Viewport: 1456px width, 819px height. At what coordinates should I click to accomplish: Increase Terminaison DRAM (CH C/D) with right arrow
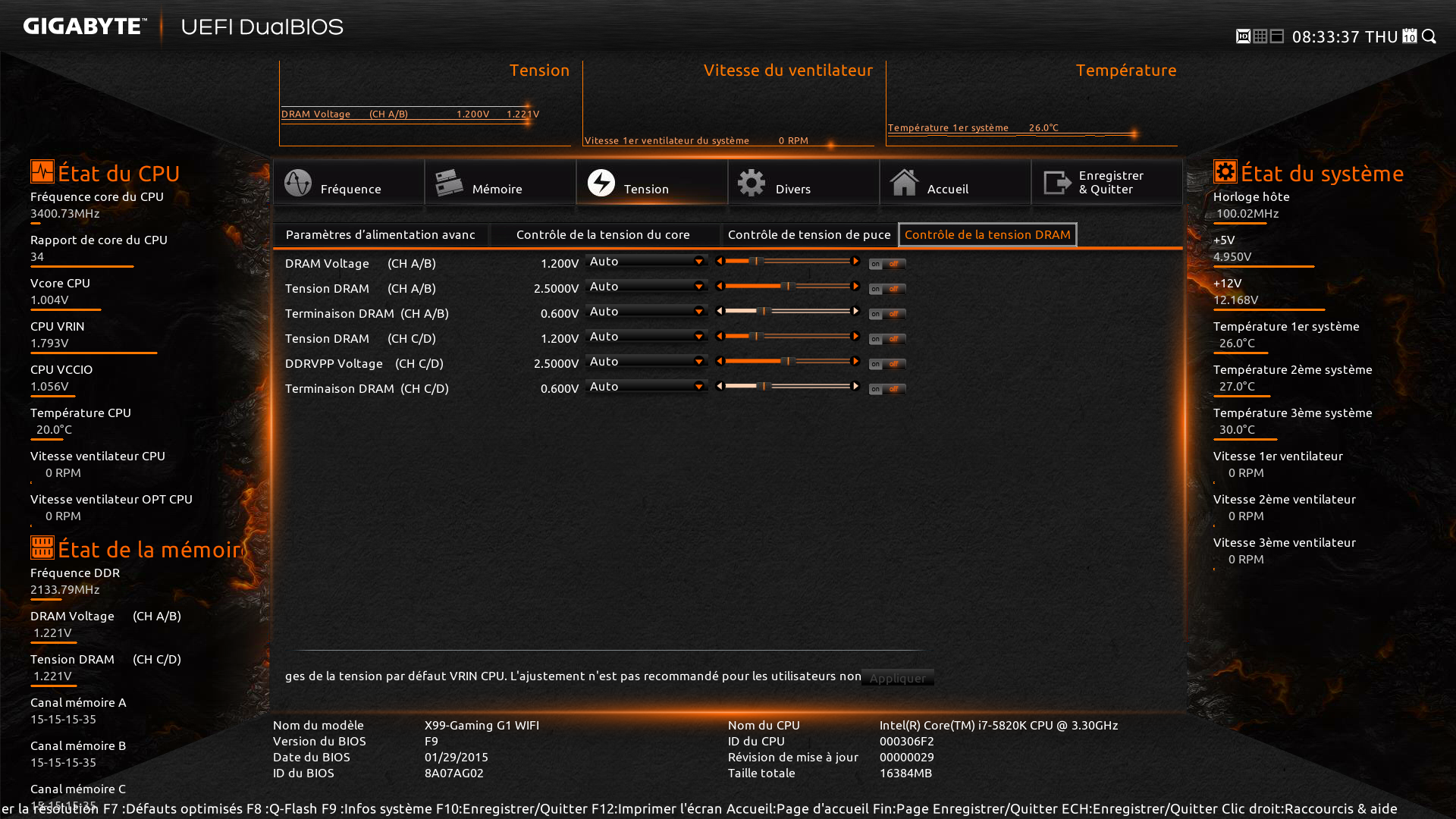(x=856, y=386)
